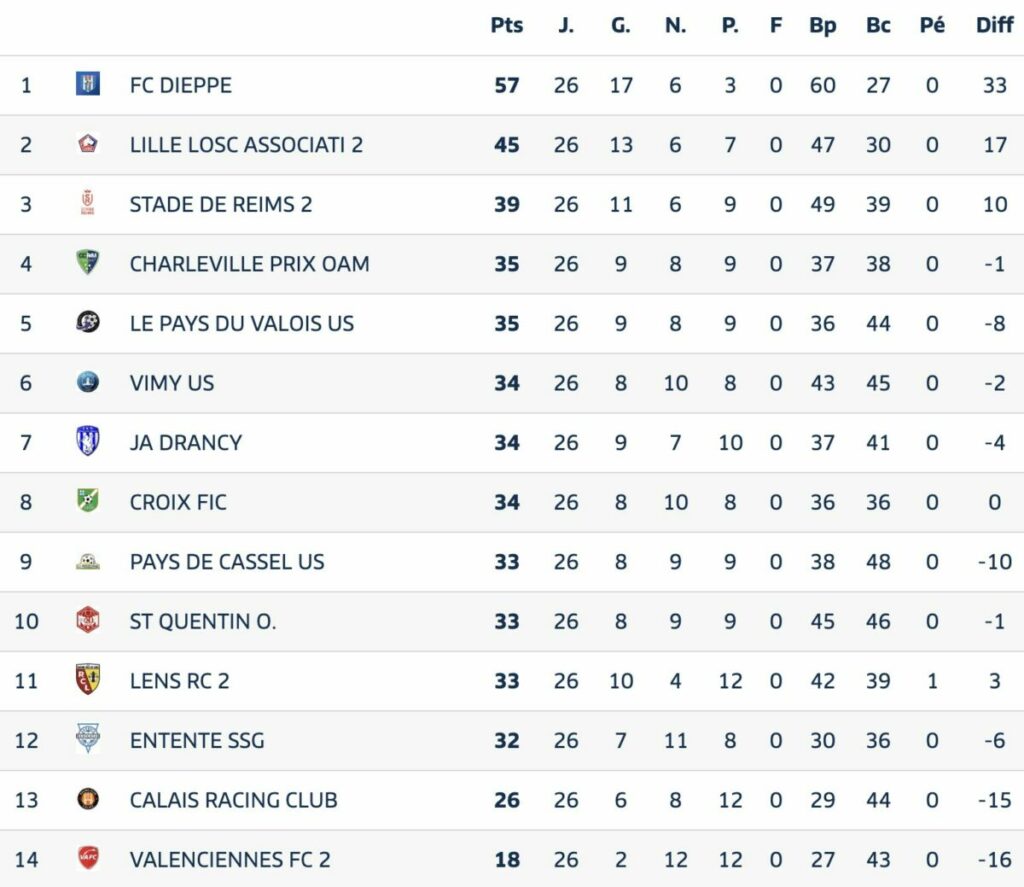Click the Lens RC 2 crest
Image resolution: width=1024 pixels, height=887 pixels.
click(x=88, y=680)
